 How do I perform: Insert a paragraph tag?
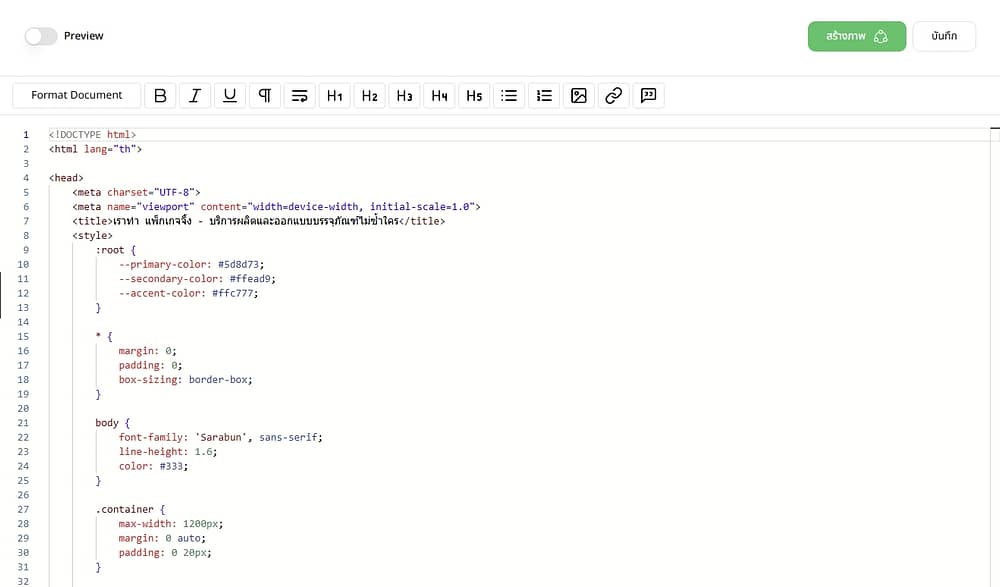(x=265, y=95)
